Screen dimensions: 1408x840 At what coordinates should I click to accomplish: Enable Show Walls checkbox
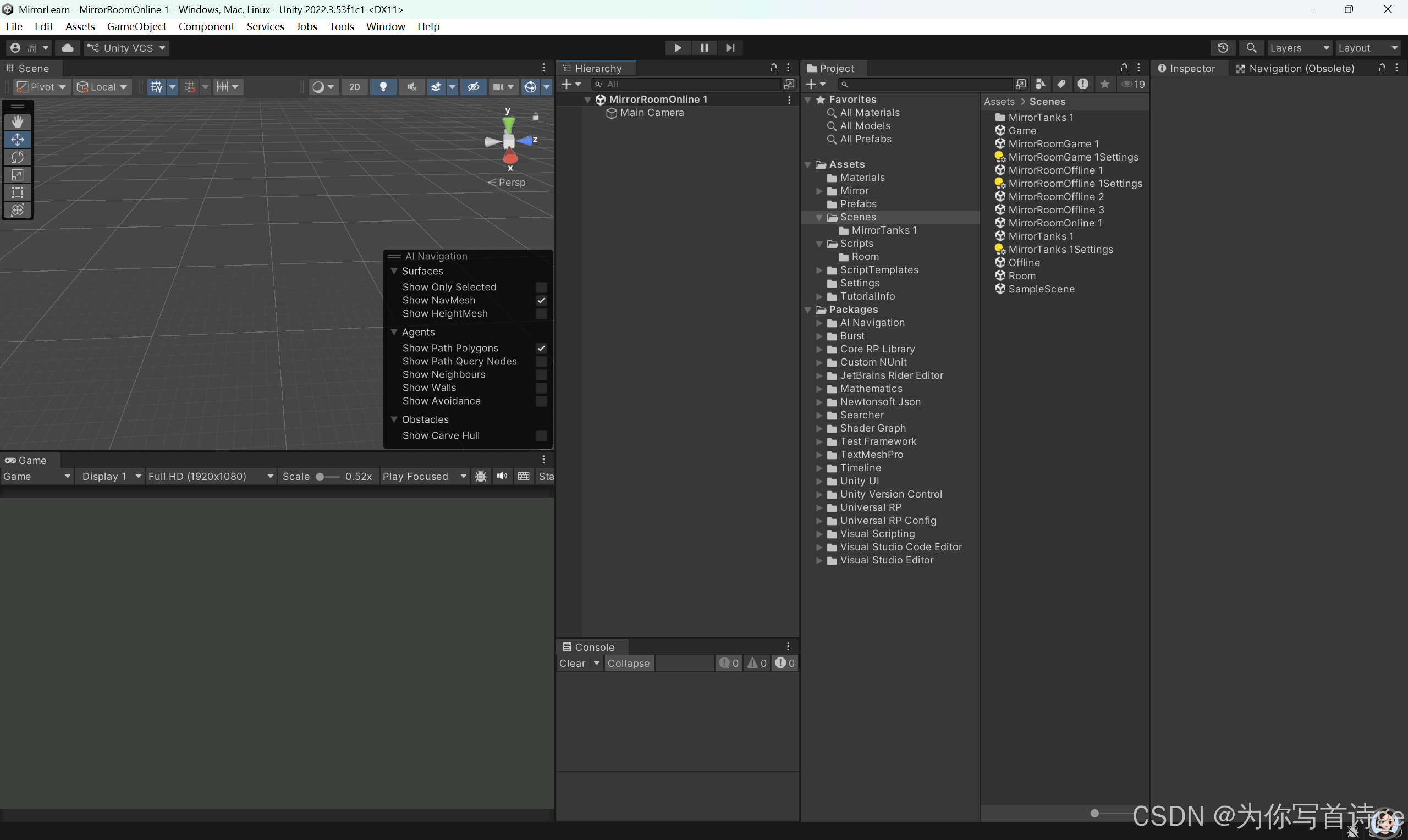(541, 388)
